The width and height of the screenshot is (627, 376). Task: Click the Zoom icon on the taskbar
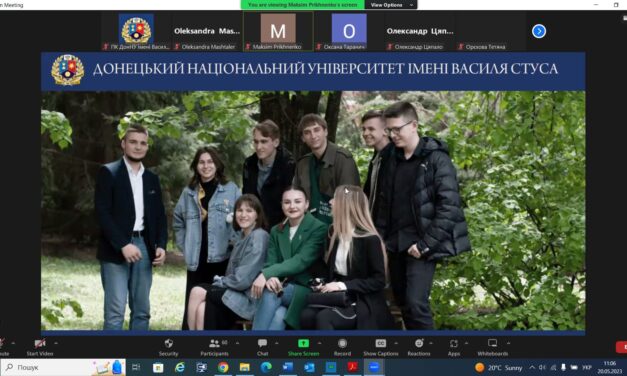(374, 367)
